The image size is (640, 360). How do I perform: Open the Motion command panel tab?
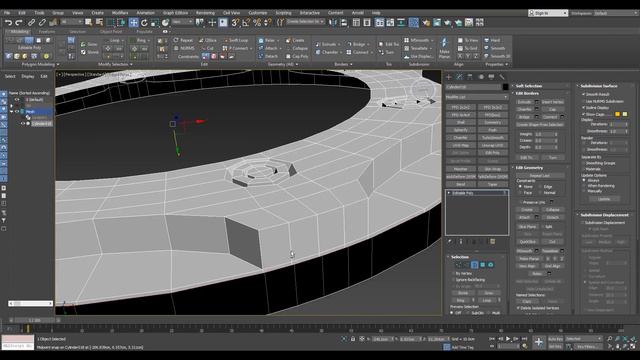481,77
